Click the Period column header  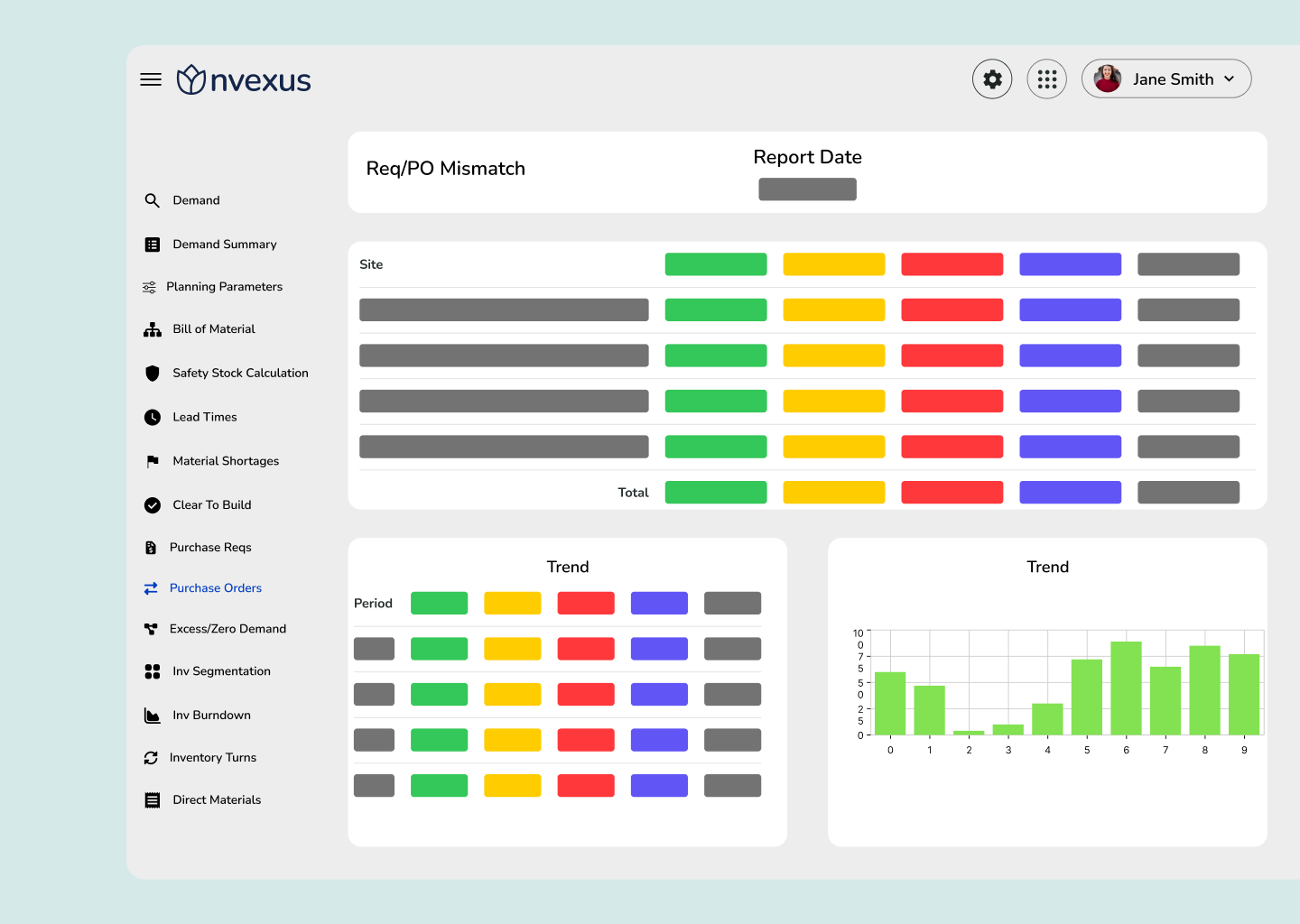click(373, 604)
